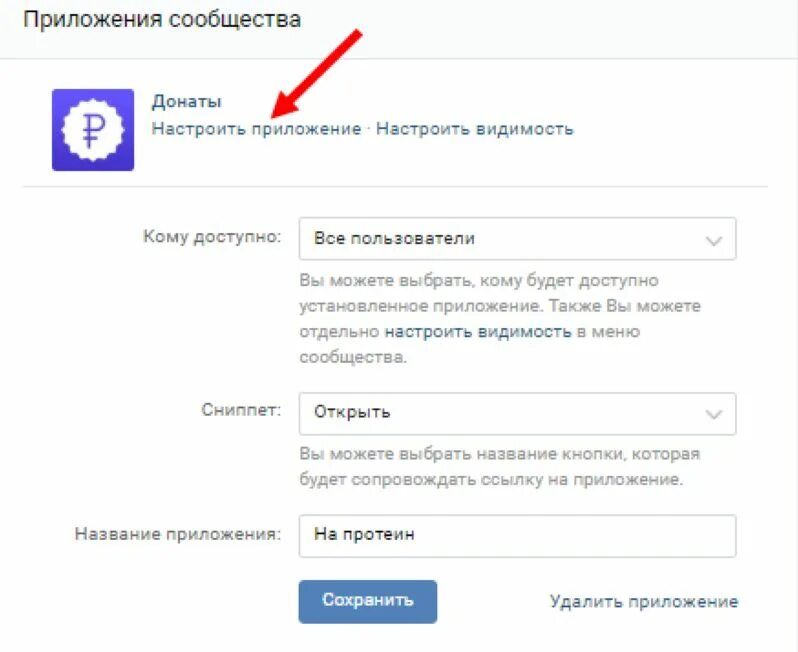Click the chevron arrow in the Сниппет field

[x=714, y=415]
